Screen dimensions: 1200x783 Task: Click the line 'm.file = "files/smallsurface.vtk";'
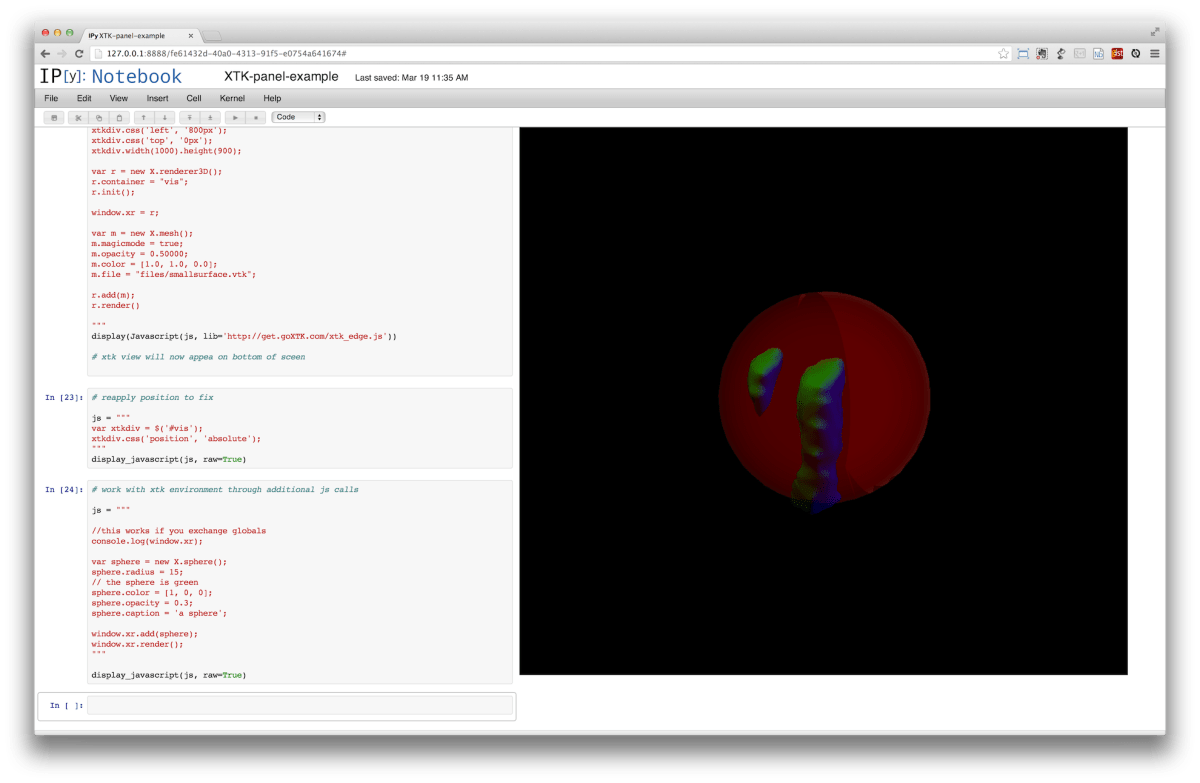point(173,274)
